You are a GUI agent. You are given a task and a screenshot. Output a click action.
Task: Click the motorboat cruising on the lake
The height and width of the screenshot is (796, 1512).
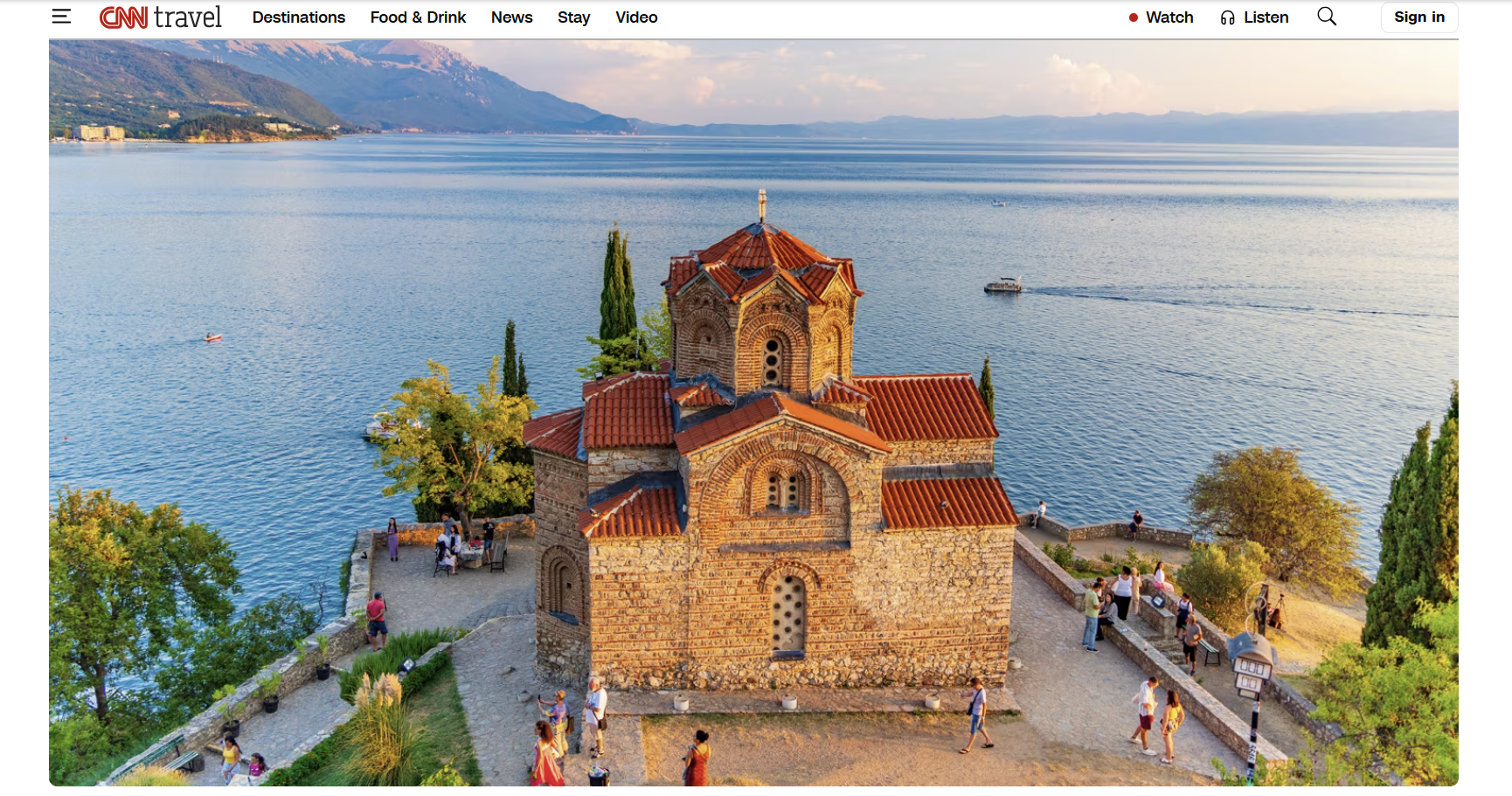pyautogui.click(x=1002, y=286)
